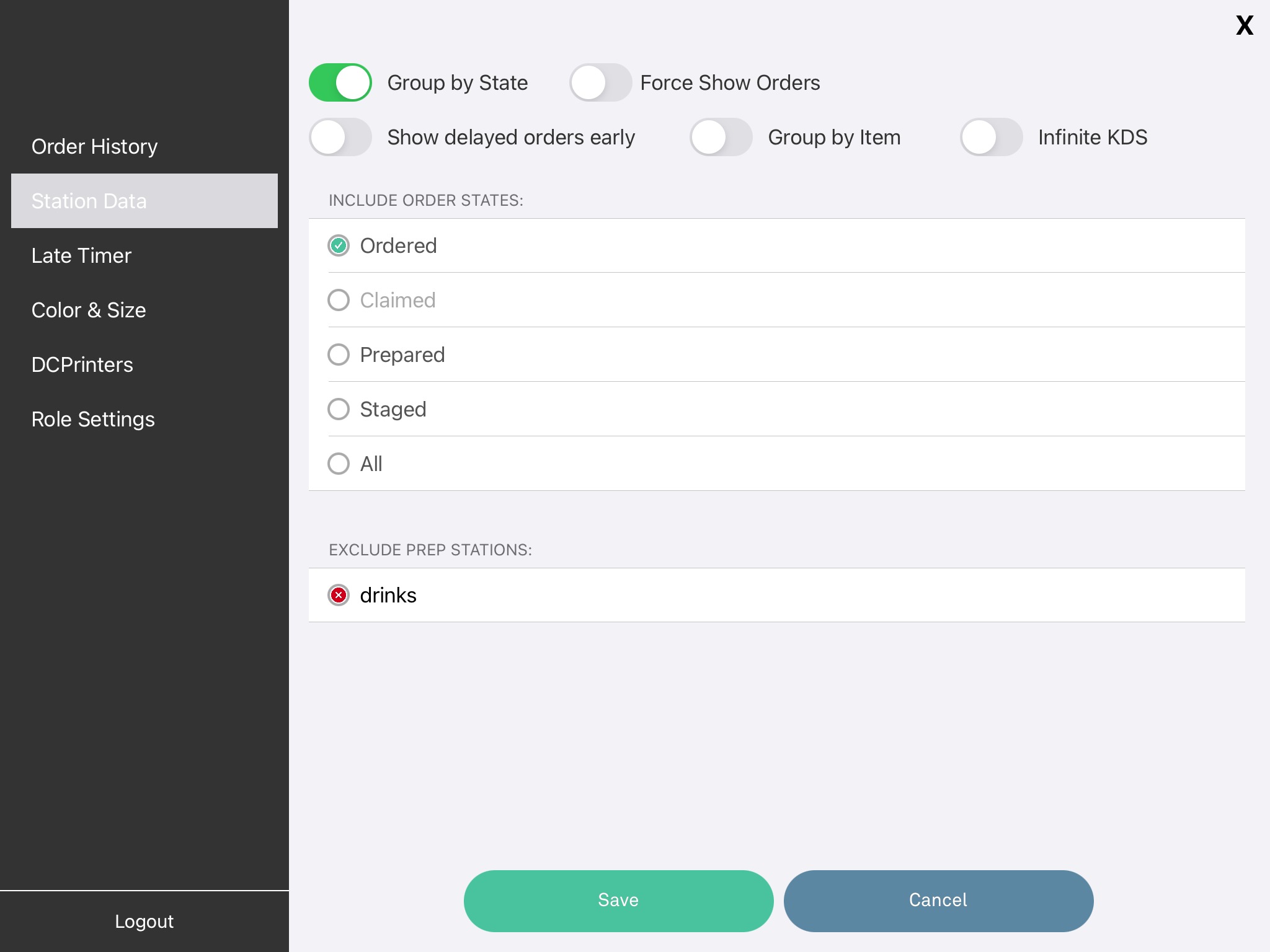Image resolution: width=1270 pixels, height=952 pixels.
Task: Select the Claimed order state
Action: [339, 300]
